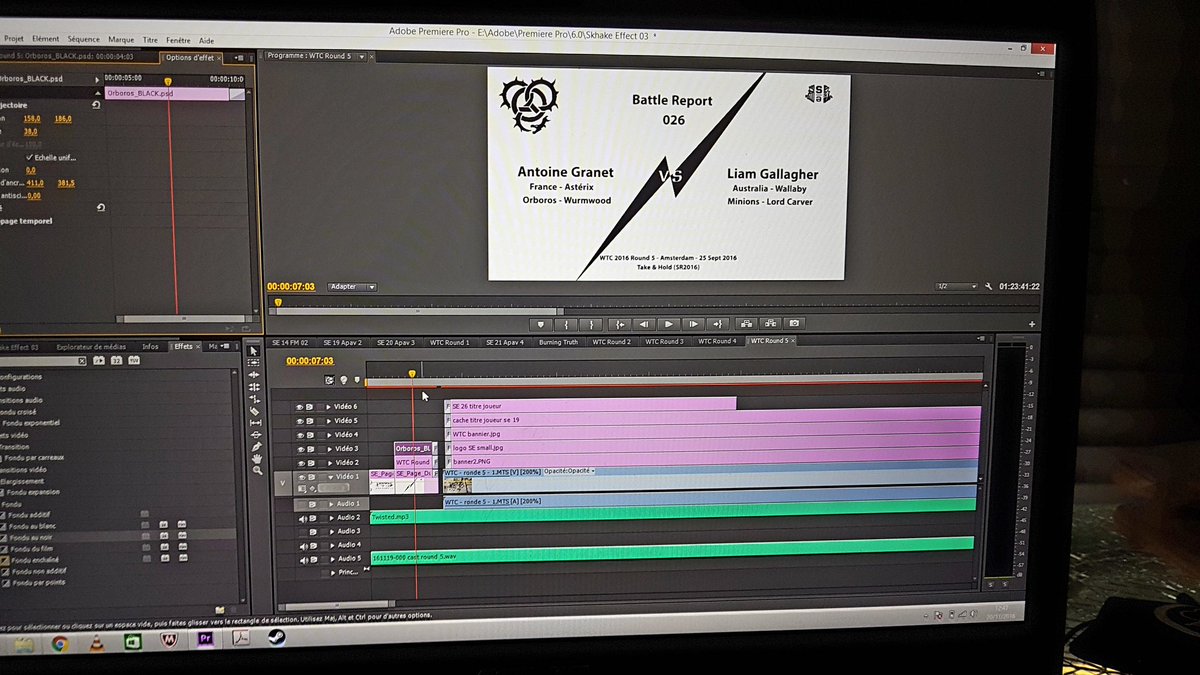The image size is (1200, 675).
Task: Click the Program monitor playhead marker
Action: [x=278, y=302]
